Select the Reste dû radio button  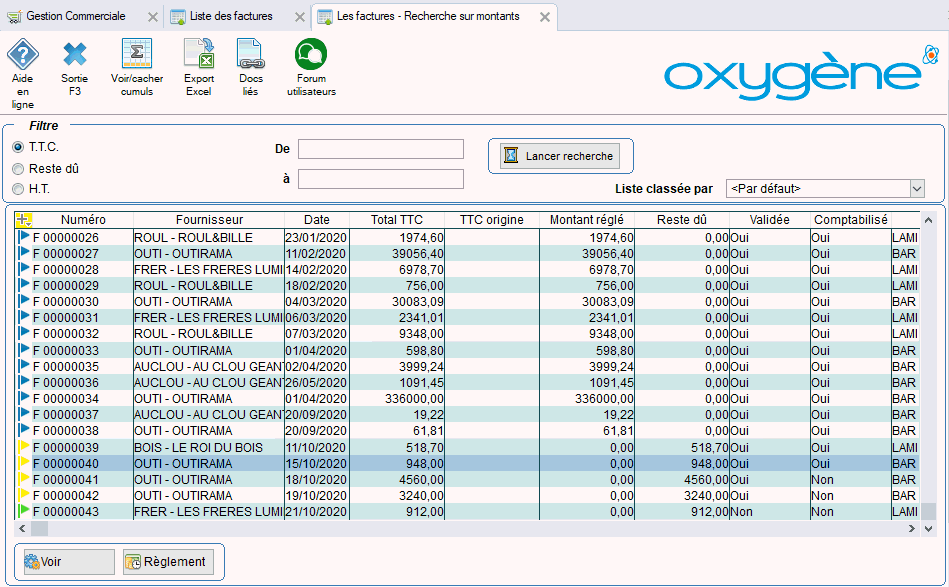click(x=18, y=169)
